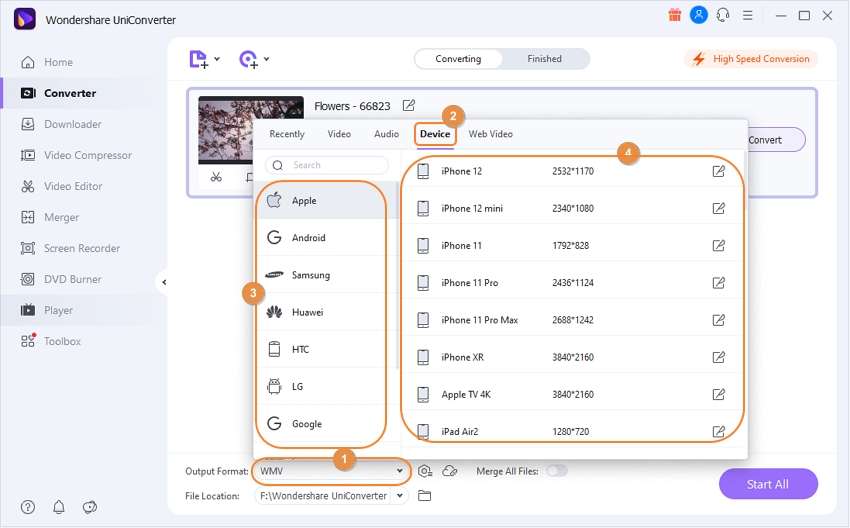Switch to the Converting tab
The width and height of the screenshot is (850, 528).
point(458,59)
